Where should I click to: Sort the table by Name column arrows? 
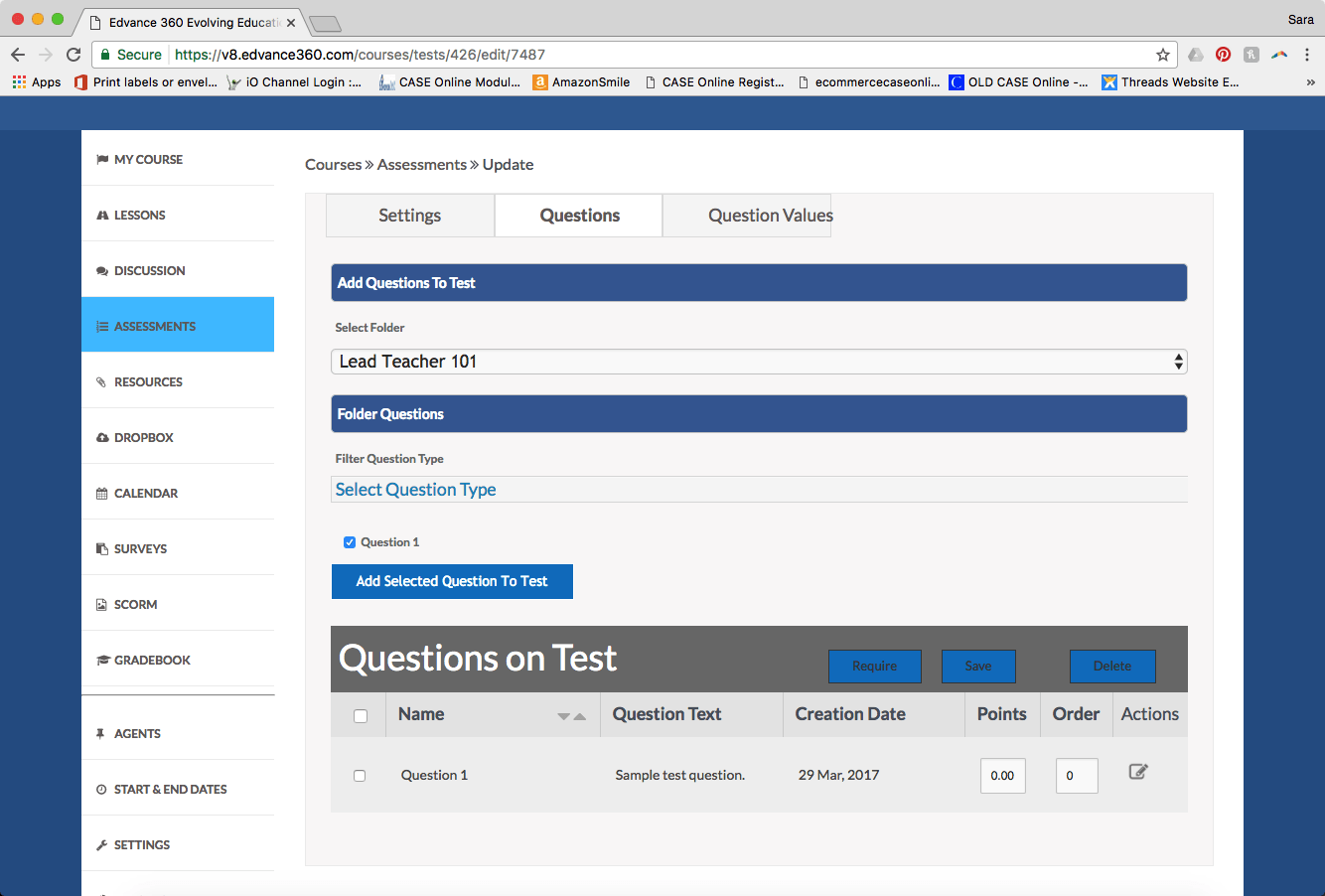571,716
